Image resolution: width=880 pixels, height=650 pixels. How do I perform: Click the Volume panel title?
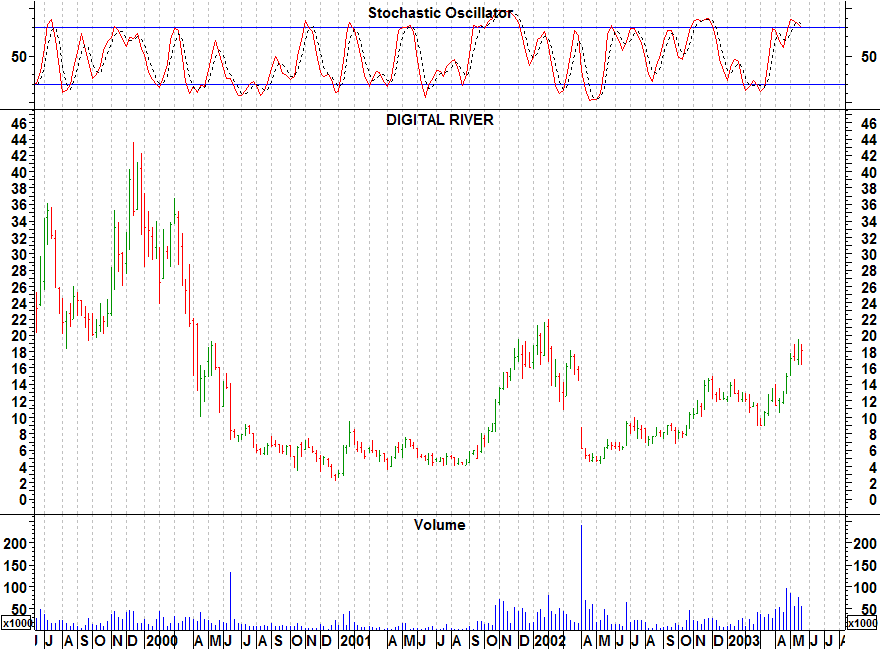click(x=439, y=525)
